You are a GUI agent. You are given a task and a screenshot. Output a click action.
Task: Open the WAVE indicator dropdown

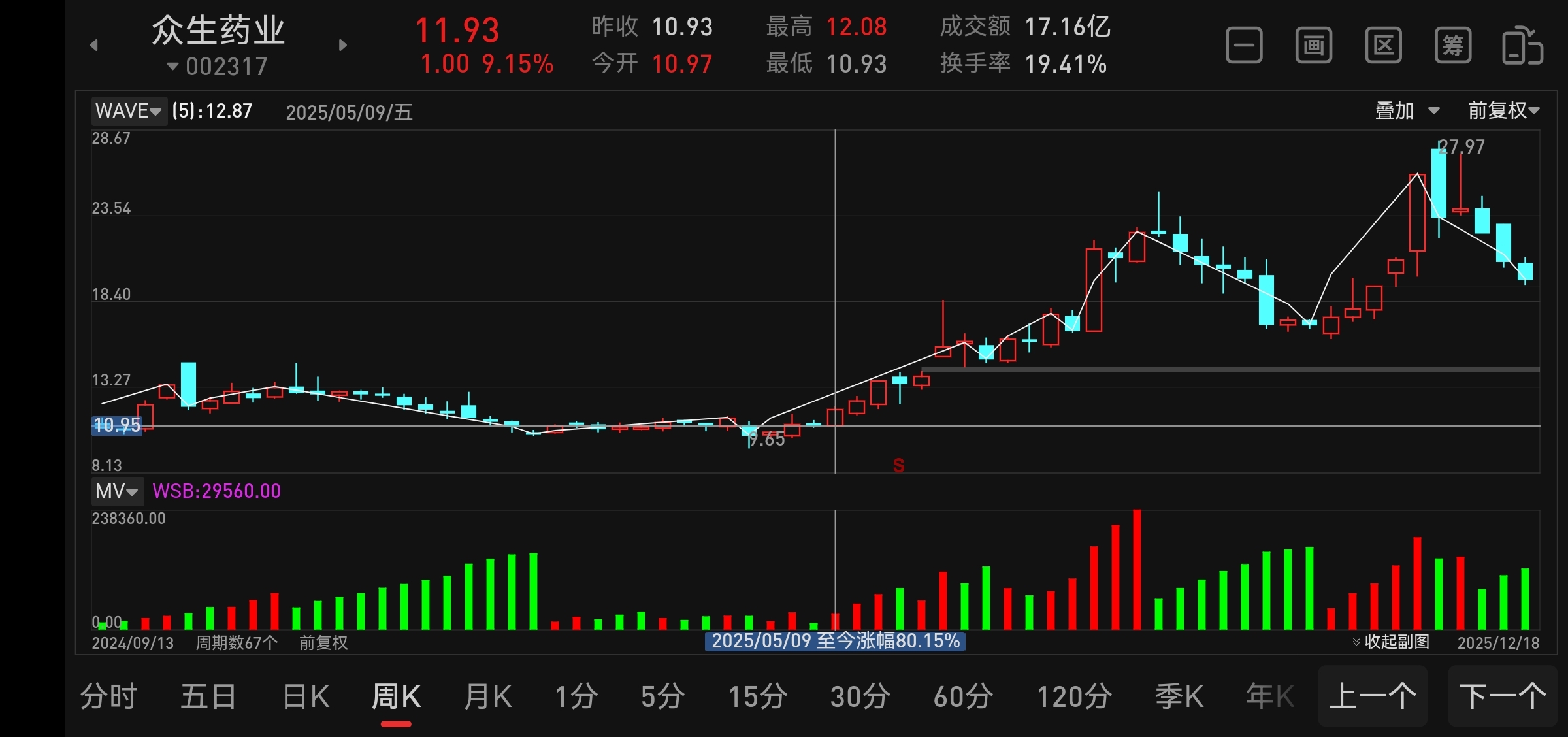click(x=129, y=111)
